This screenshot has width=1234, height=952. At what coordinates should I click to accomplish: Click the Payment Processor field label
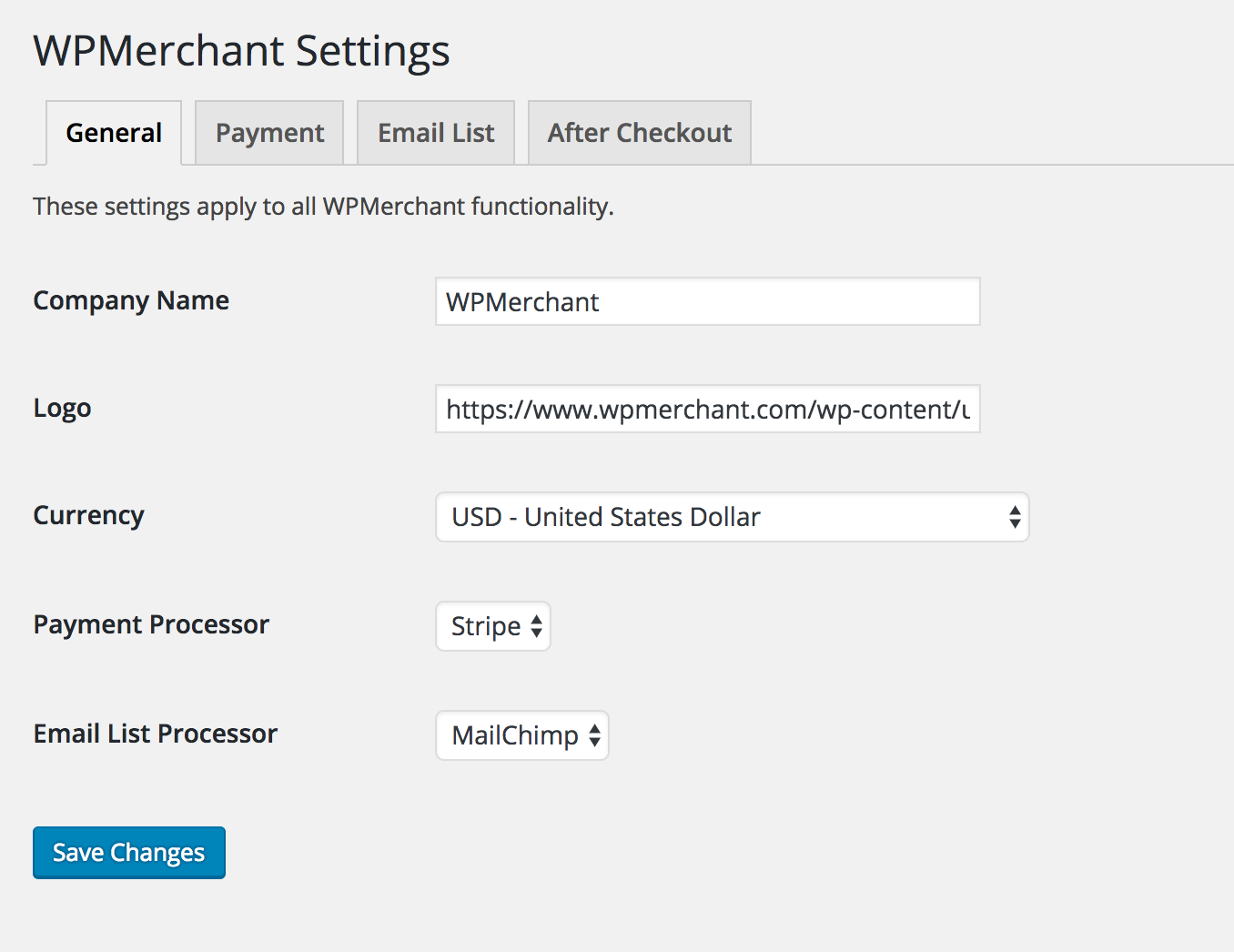151,624
